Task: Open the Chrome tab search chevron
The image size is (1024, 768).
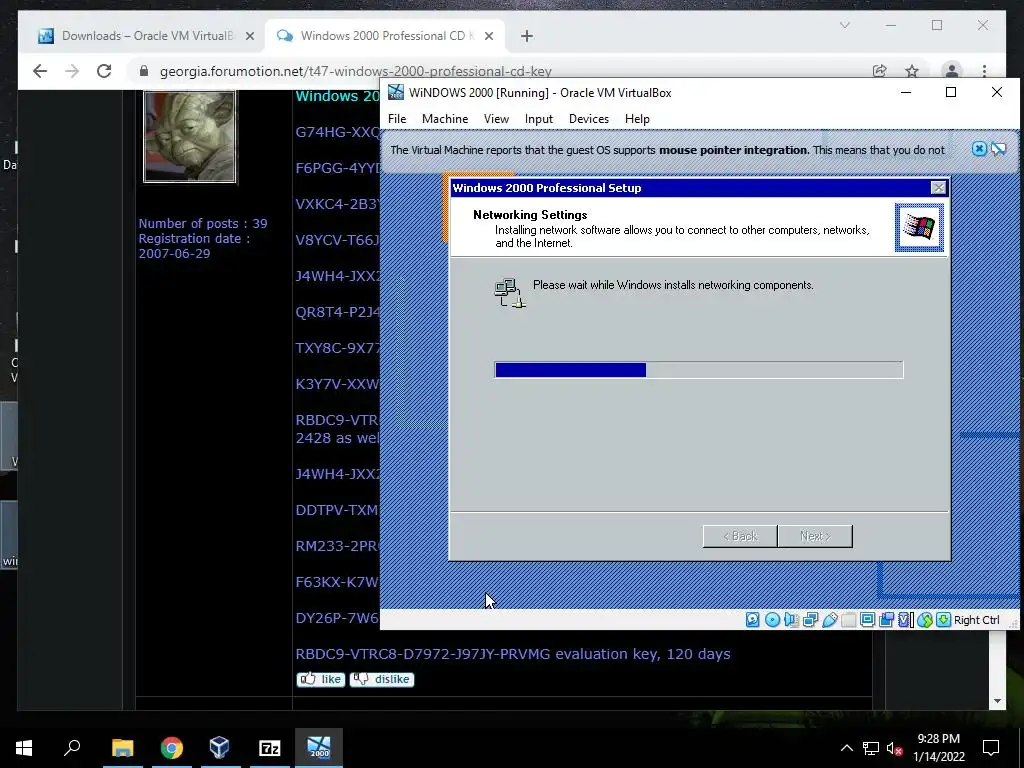Action: pos(844,25)
